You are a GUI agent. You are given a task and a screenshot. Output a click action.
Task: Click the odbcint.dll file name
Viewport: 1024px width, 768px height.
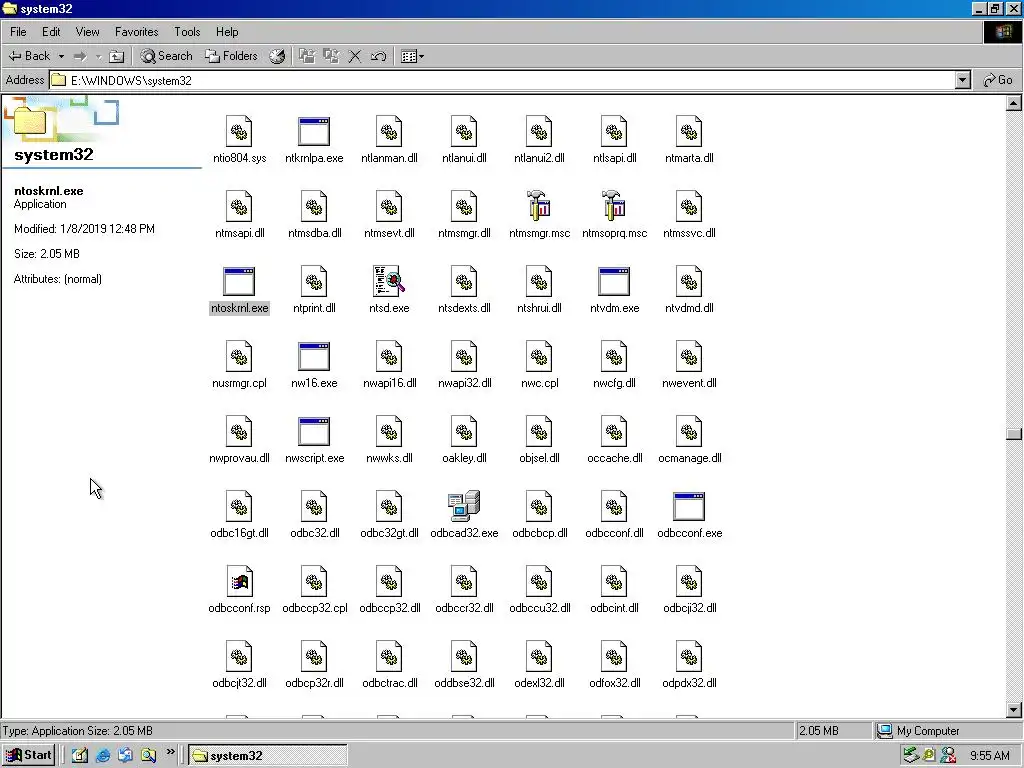click(615, 608)
